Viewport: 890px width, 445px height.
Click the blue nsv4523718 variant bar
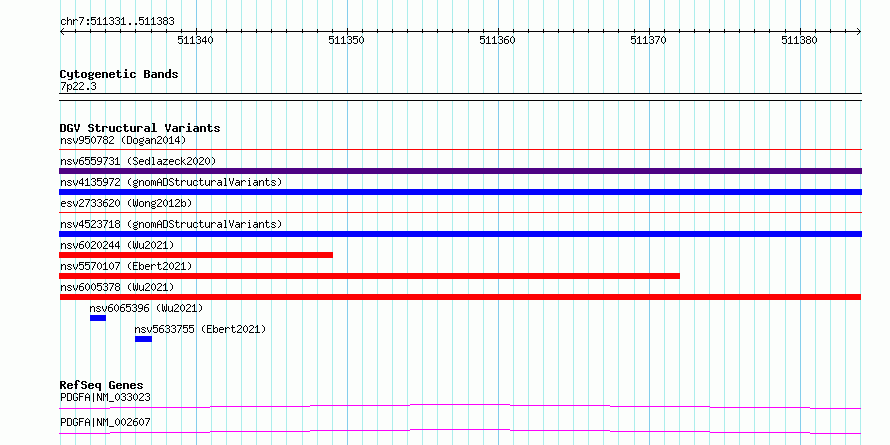tap(460, 234)
